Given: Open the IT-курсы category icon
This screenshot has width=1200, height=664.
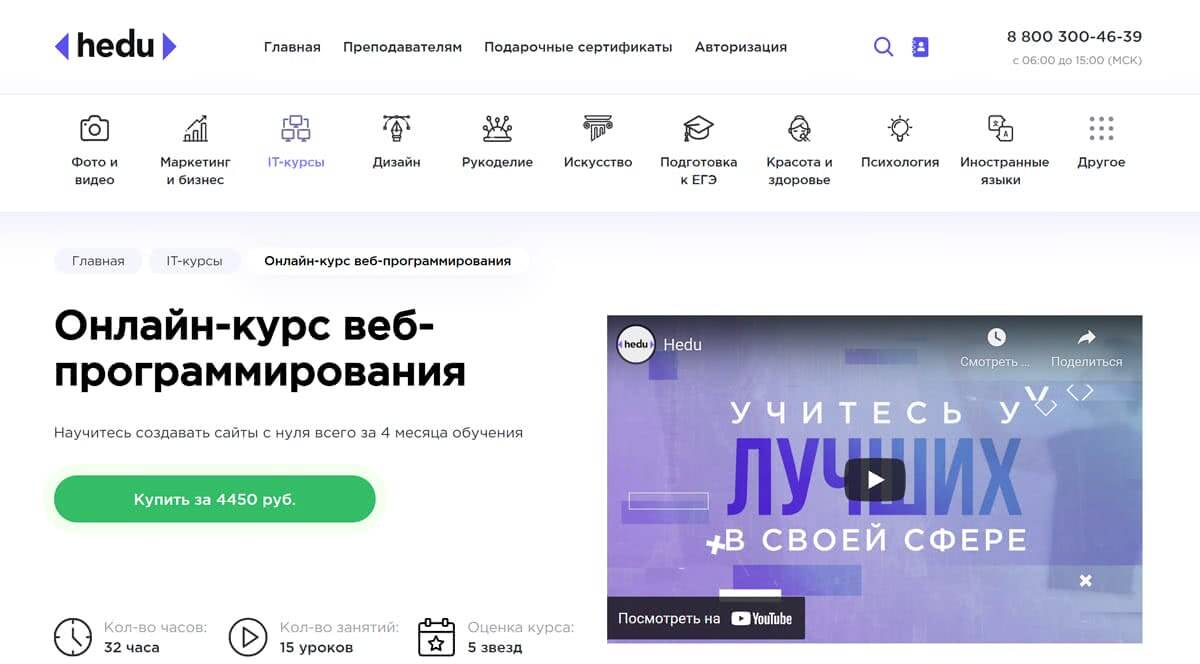Looking at the screenshot, I should pos(296,128).
